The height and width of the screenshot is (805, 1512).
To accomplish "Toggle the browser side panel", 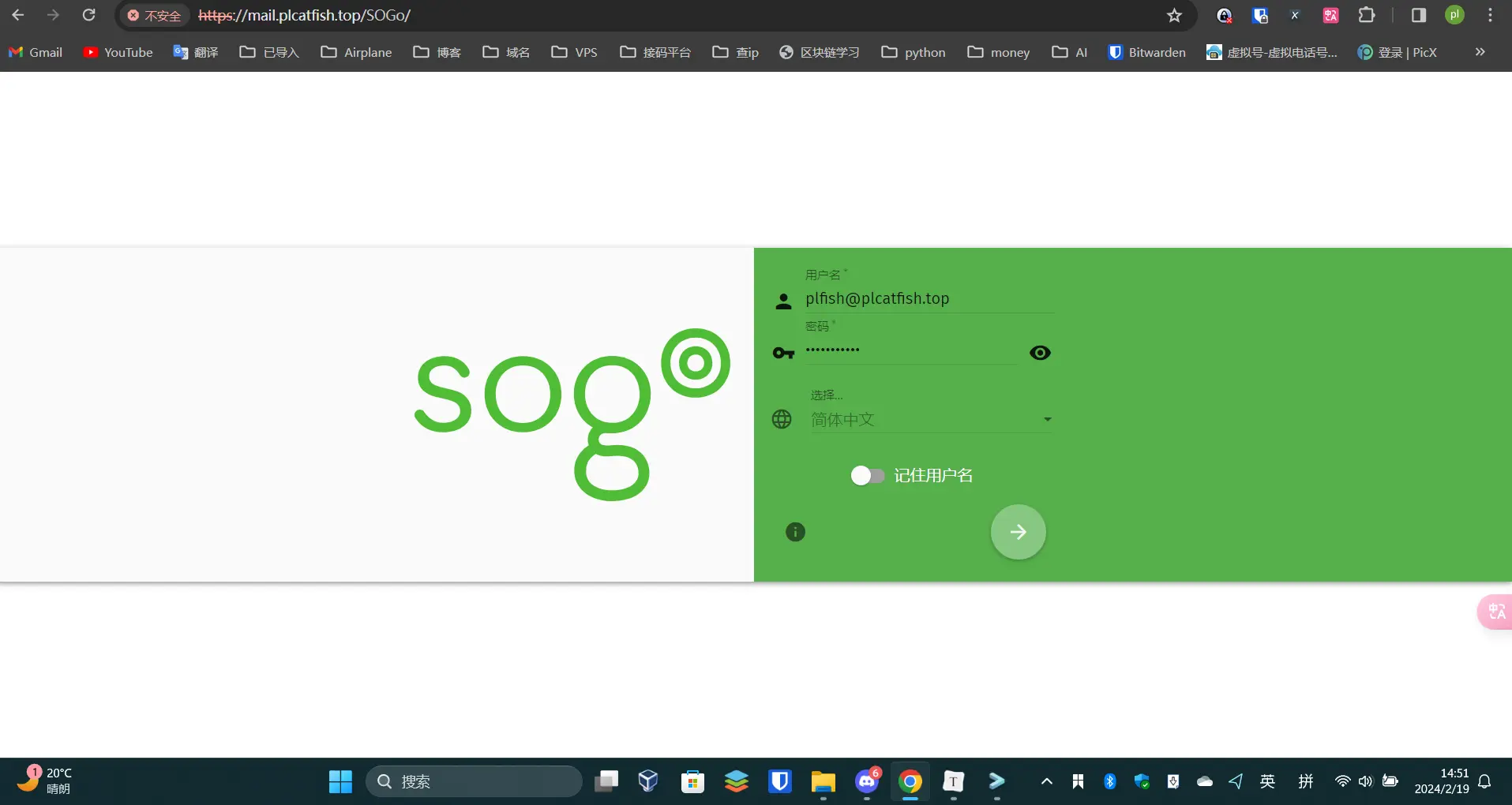I will (x=1419, y=16).
